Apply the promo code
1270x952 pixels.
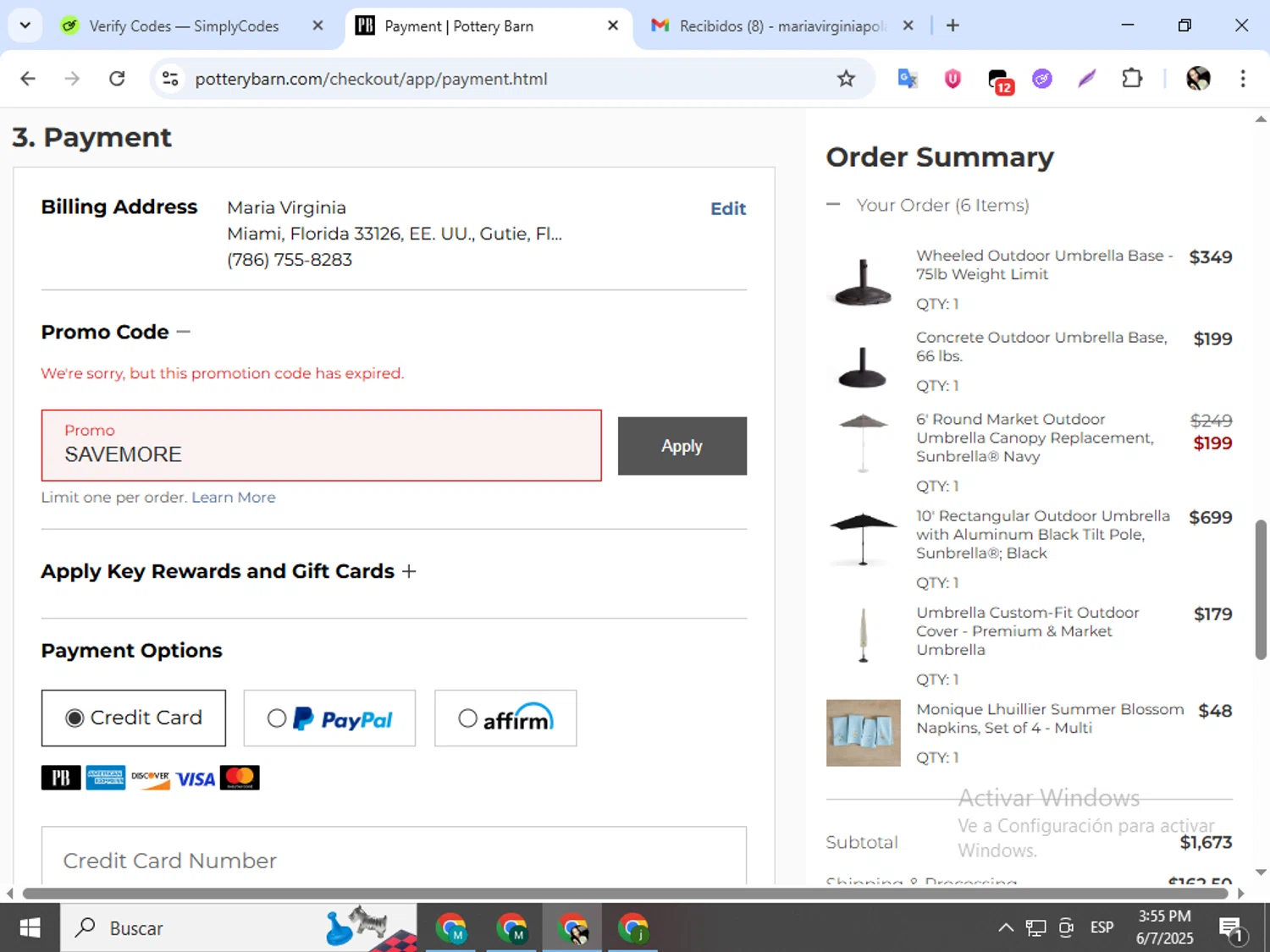coord(682,446)
